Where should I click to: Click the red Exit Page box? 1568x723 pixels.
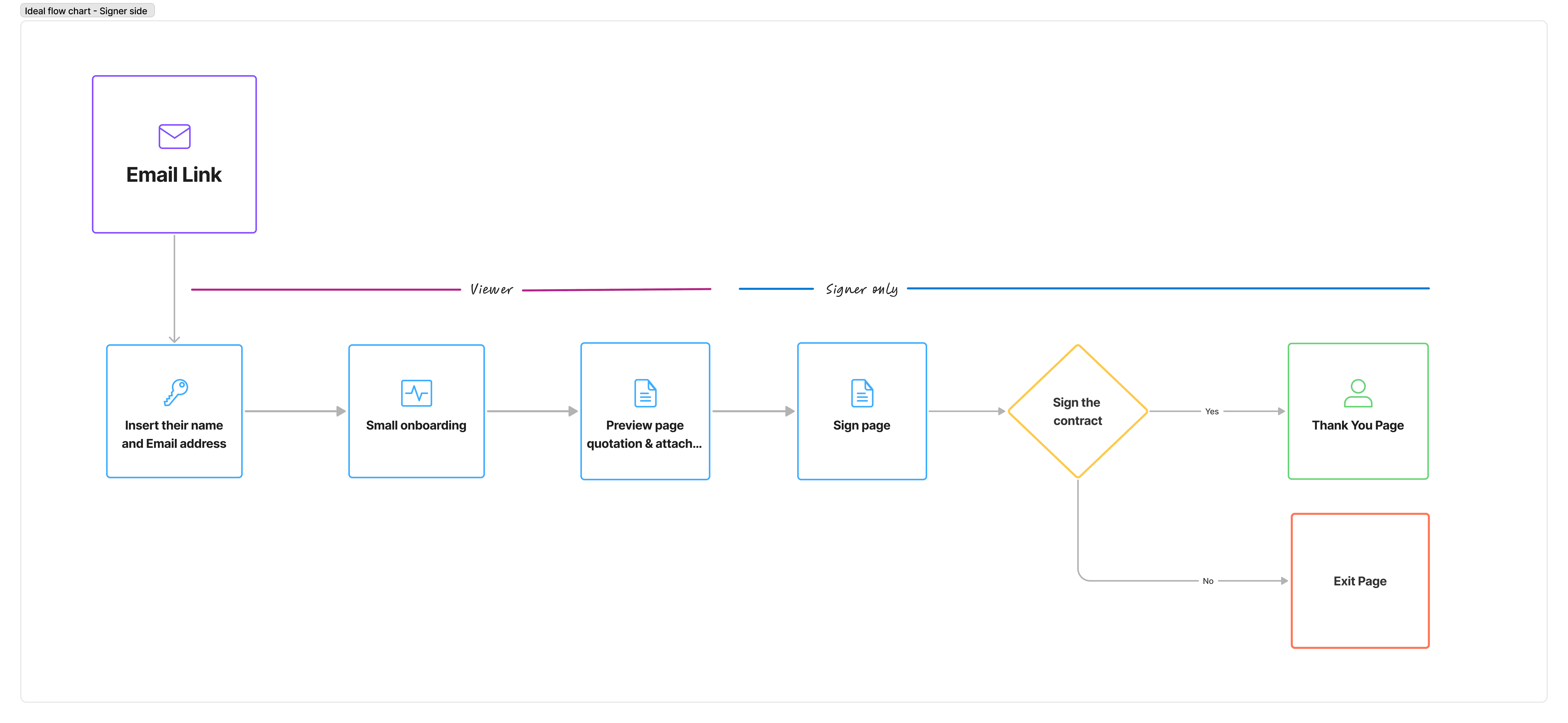1360,581
